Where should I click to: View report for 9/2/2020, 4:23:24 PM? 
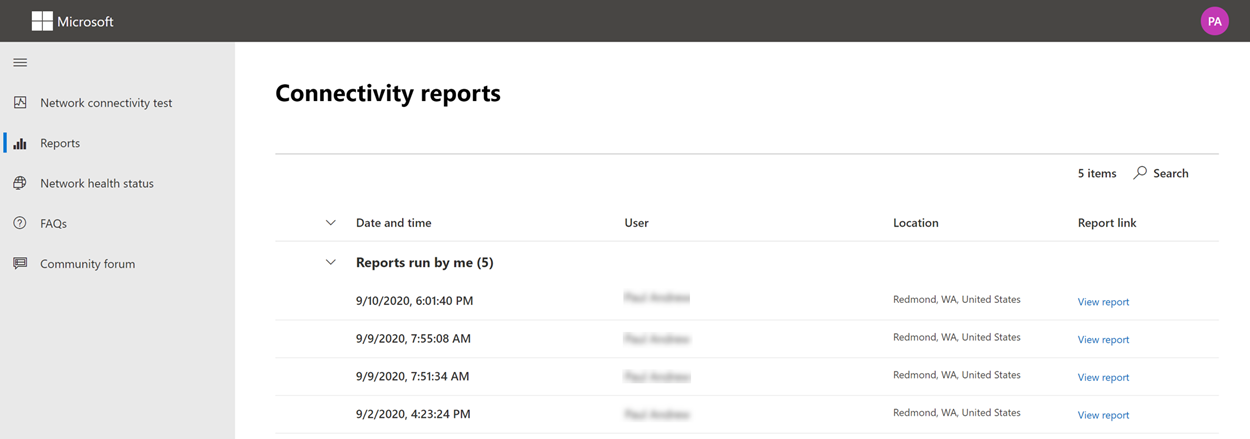pyautogui.click(x=1103, y=415)
